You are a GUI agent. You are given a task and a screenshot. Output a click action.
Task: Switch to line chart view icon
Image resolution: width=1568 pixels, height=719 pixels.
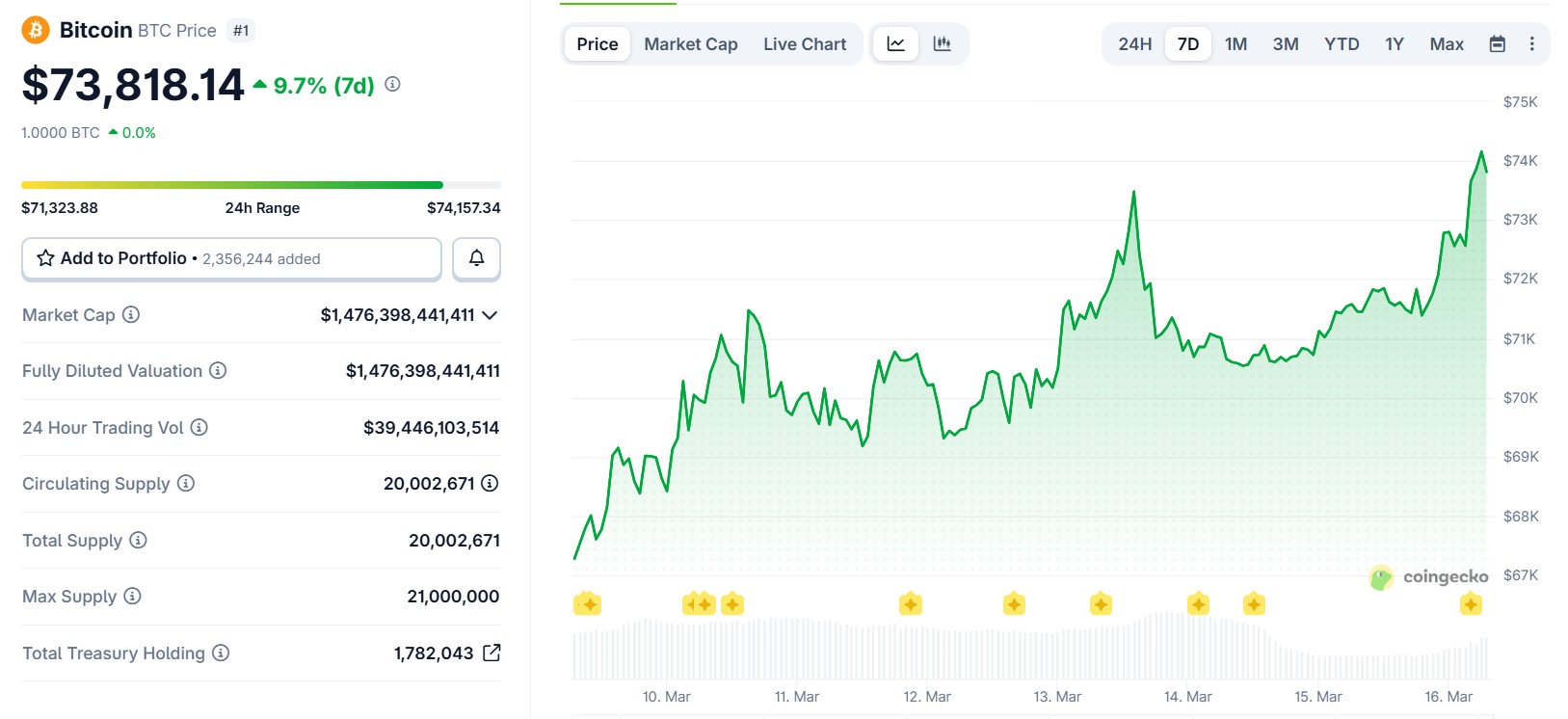coord(895,44)
